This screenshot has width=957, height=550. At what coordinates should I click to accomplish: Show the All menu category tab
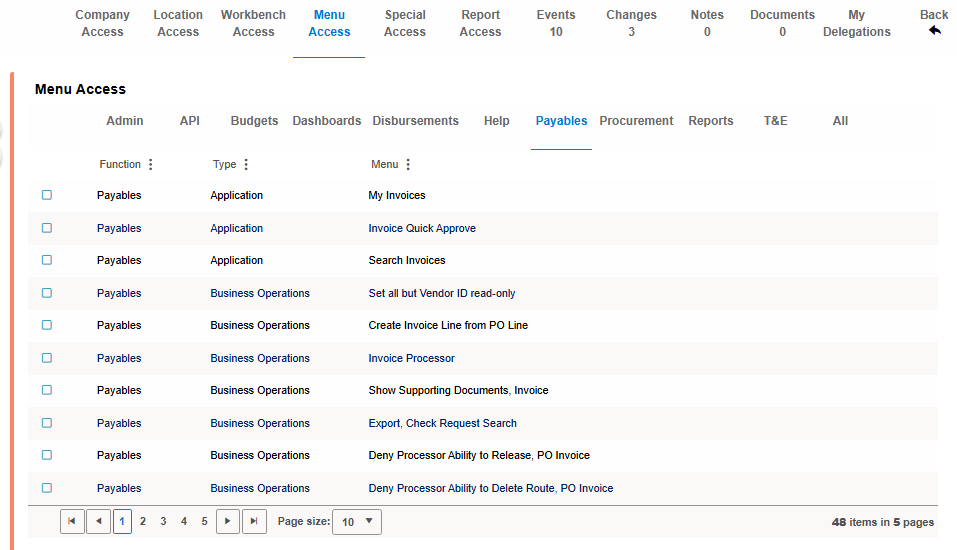point(840,121)
